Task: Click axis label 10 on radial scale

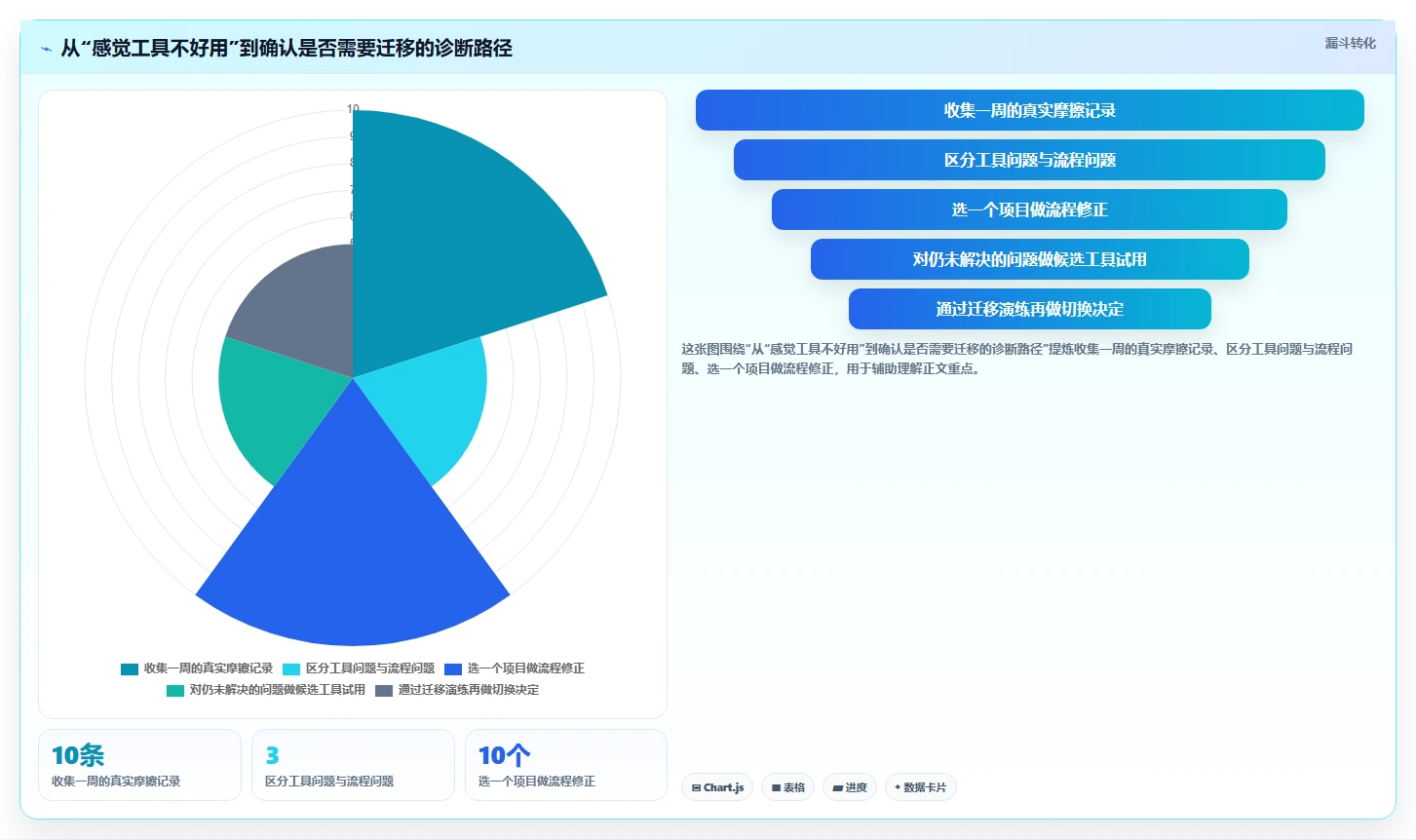Action: [353, 109]
